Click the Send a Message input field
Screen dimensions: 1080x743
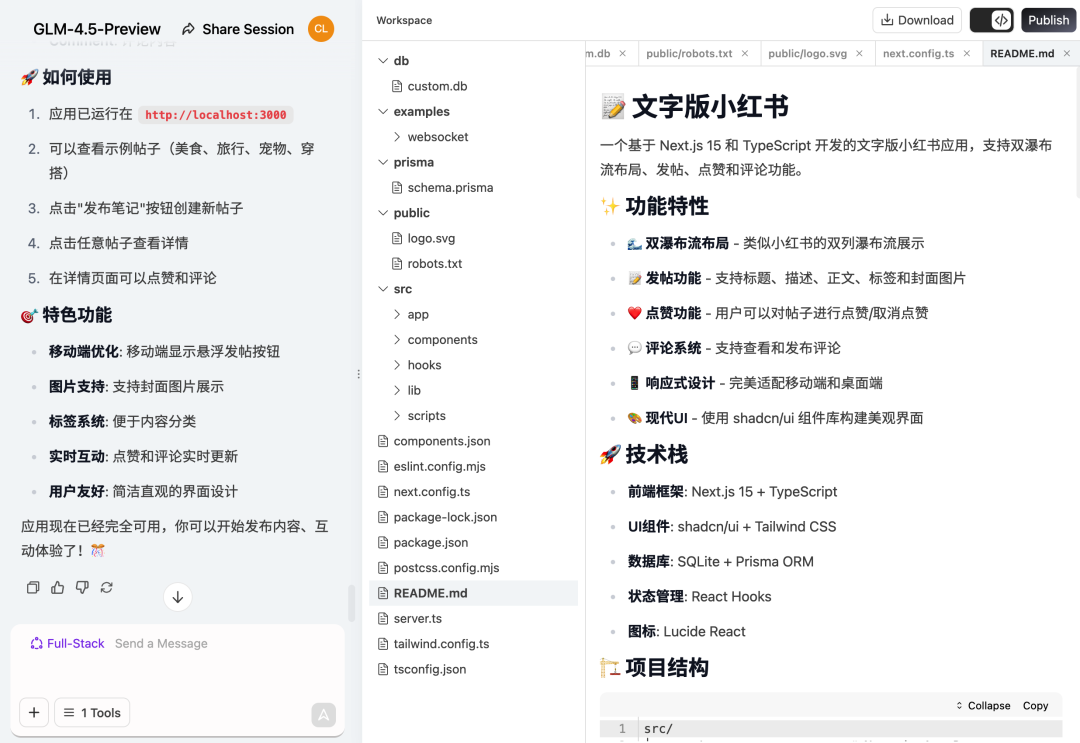pos(161,643)
